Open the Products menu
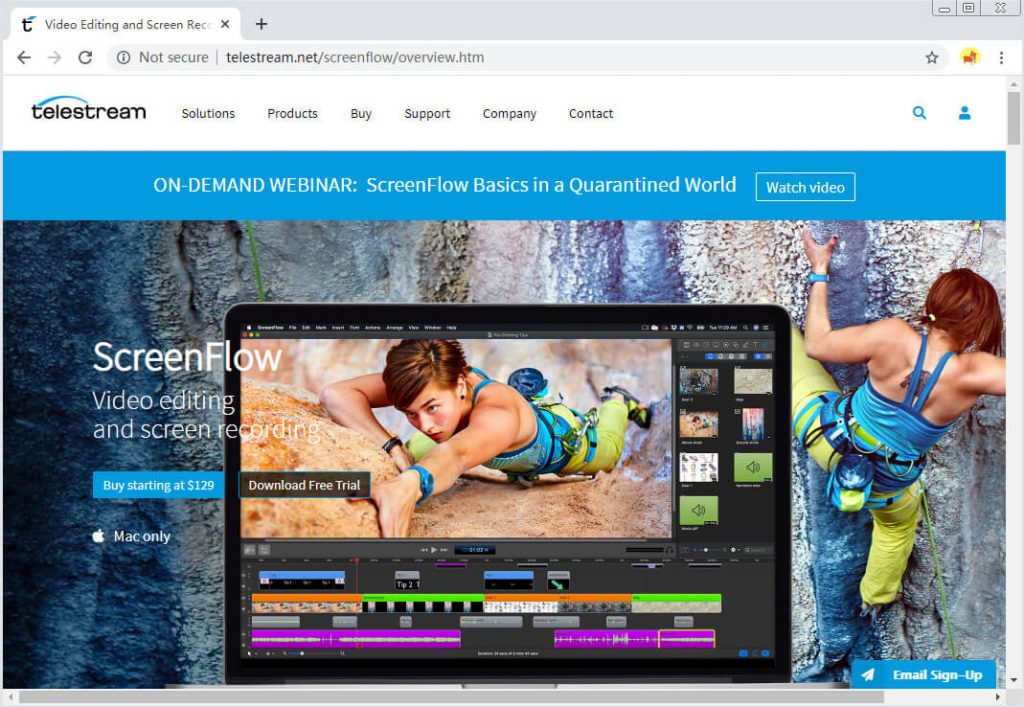Image resolution: width=1024 pixels, height=707 pixels. pyautogui.click(x=292, y=114)
